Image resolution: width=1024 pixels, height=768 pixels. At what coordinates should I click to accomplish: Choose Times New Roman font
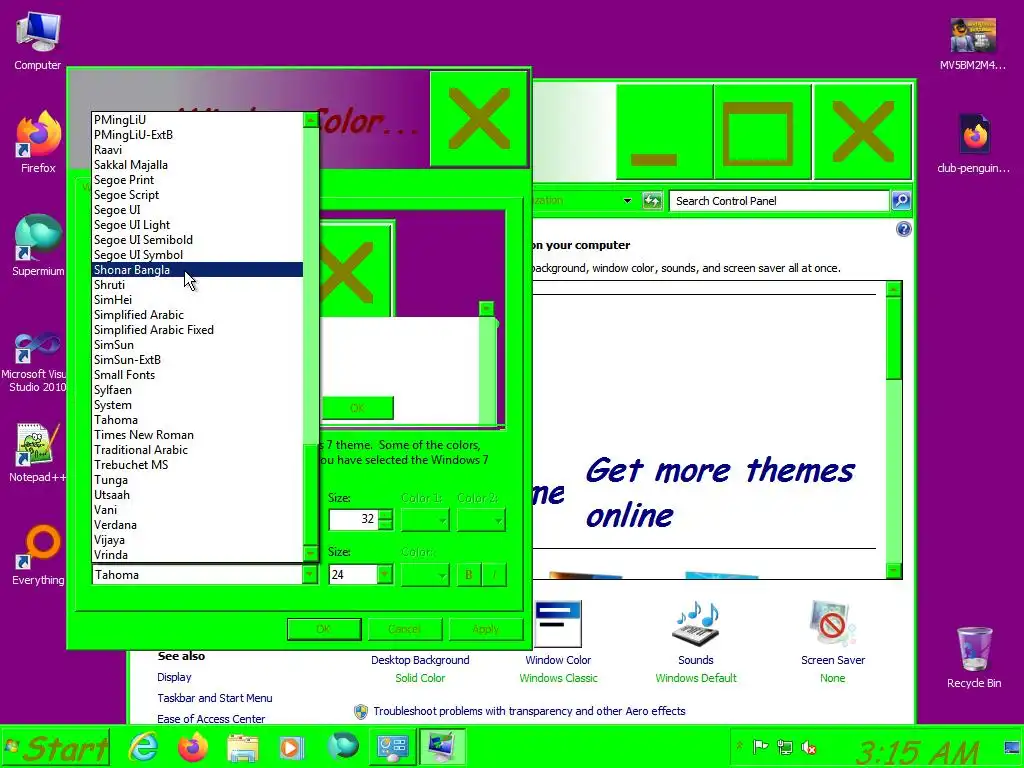coord(197,435)
